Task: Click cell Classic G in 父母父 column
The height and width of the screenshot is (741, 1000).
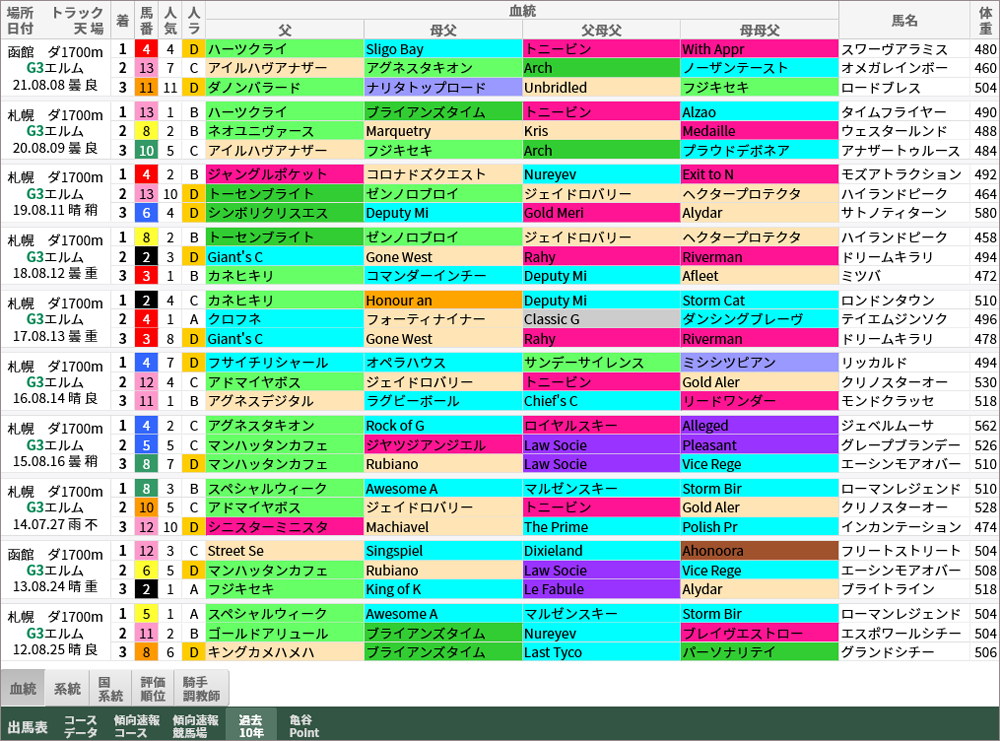Action: pos(601,319)
